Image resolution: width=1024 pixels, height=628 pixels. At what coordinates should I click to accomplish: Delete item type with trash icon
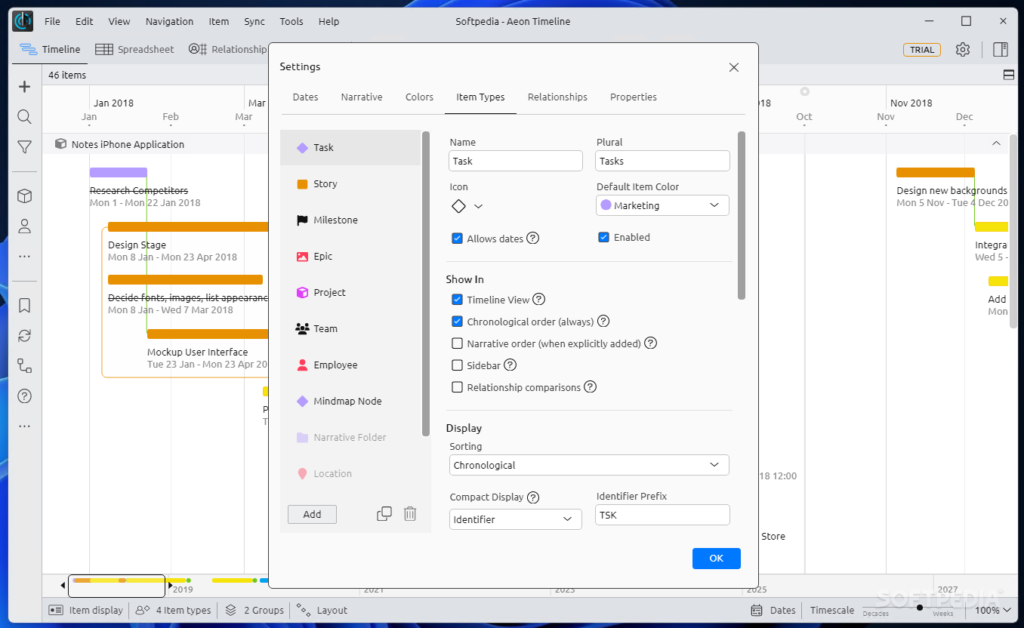tap(410, 514)
